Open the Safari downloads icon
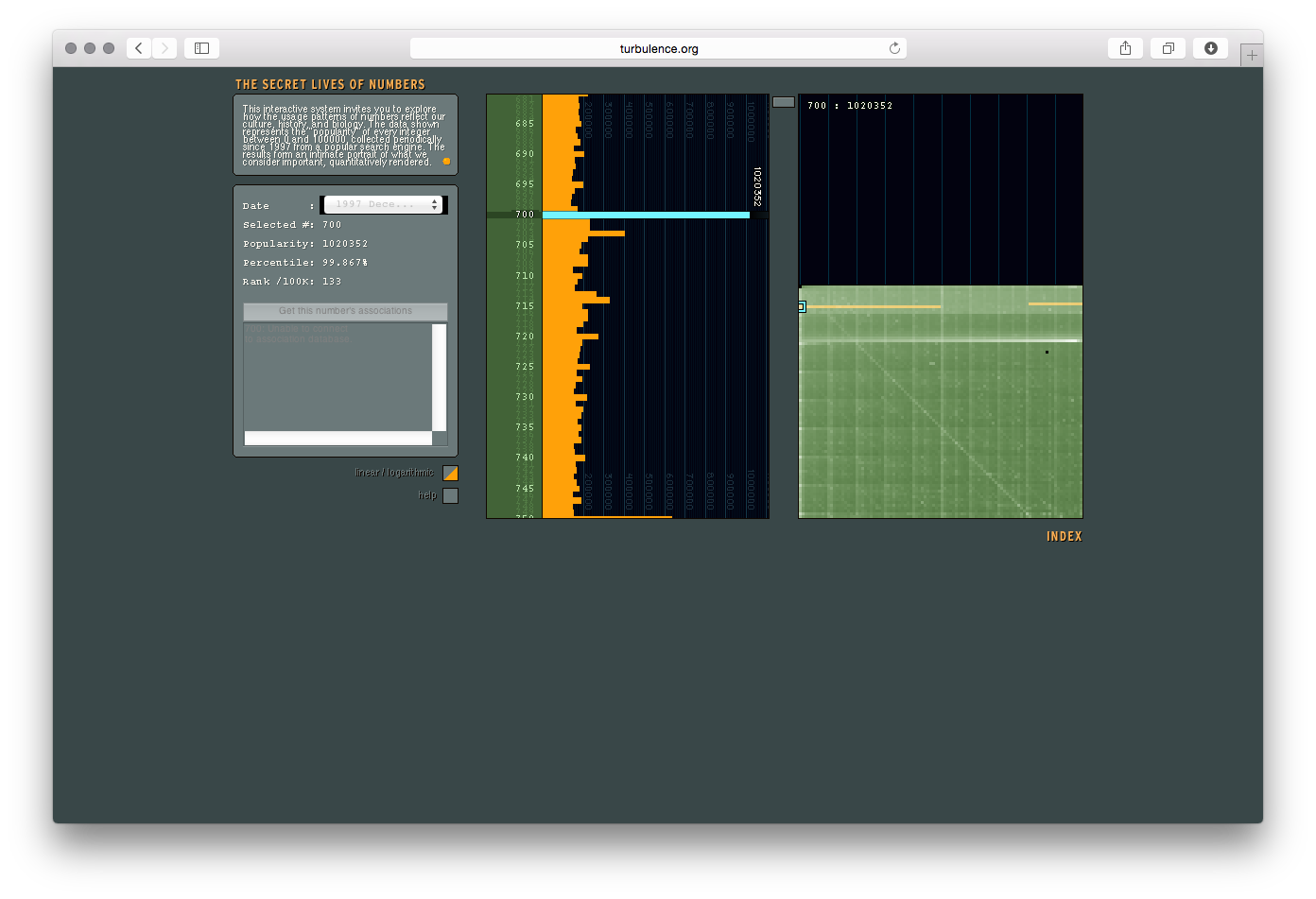1316x899 pixels. tap(1210, 48)
